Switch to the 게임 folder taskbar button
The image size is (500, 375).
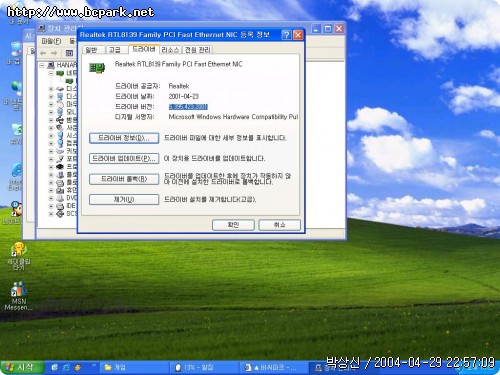click(135, 367)
